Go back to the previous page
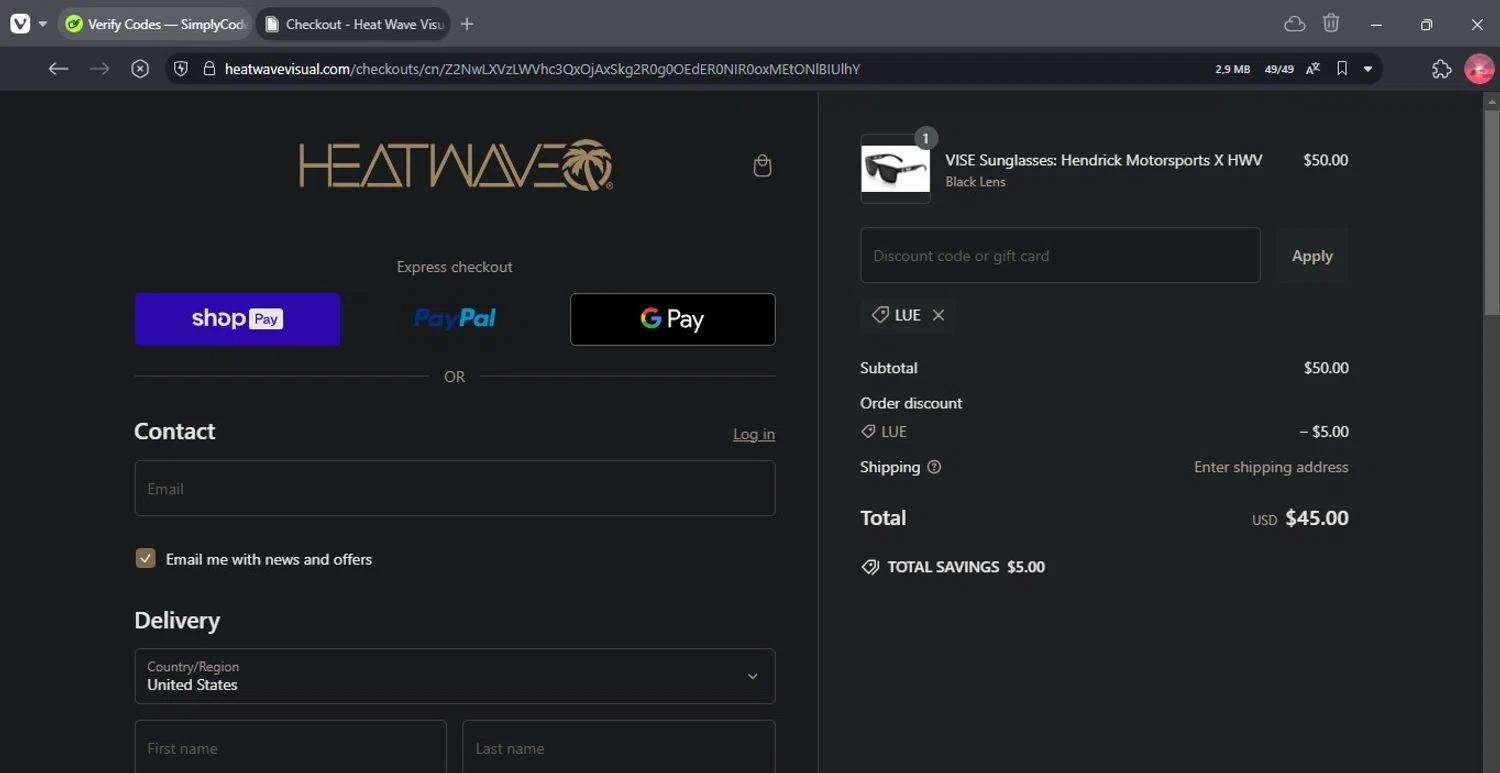1500x773 pixels. coord(58,69)
